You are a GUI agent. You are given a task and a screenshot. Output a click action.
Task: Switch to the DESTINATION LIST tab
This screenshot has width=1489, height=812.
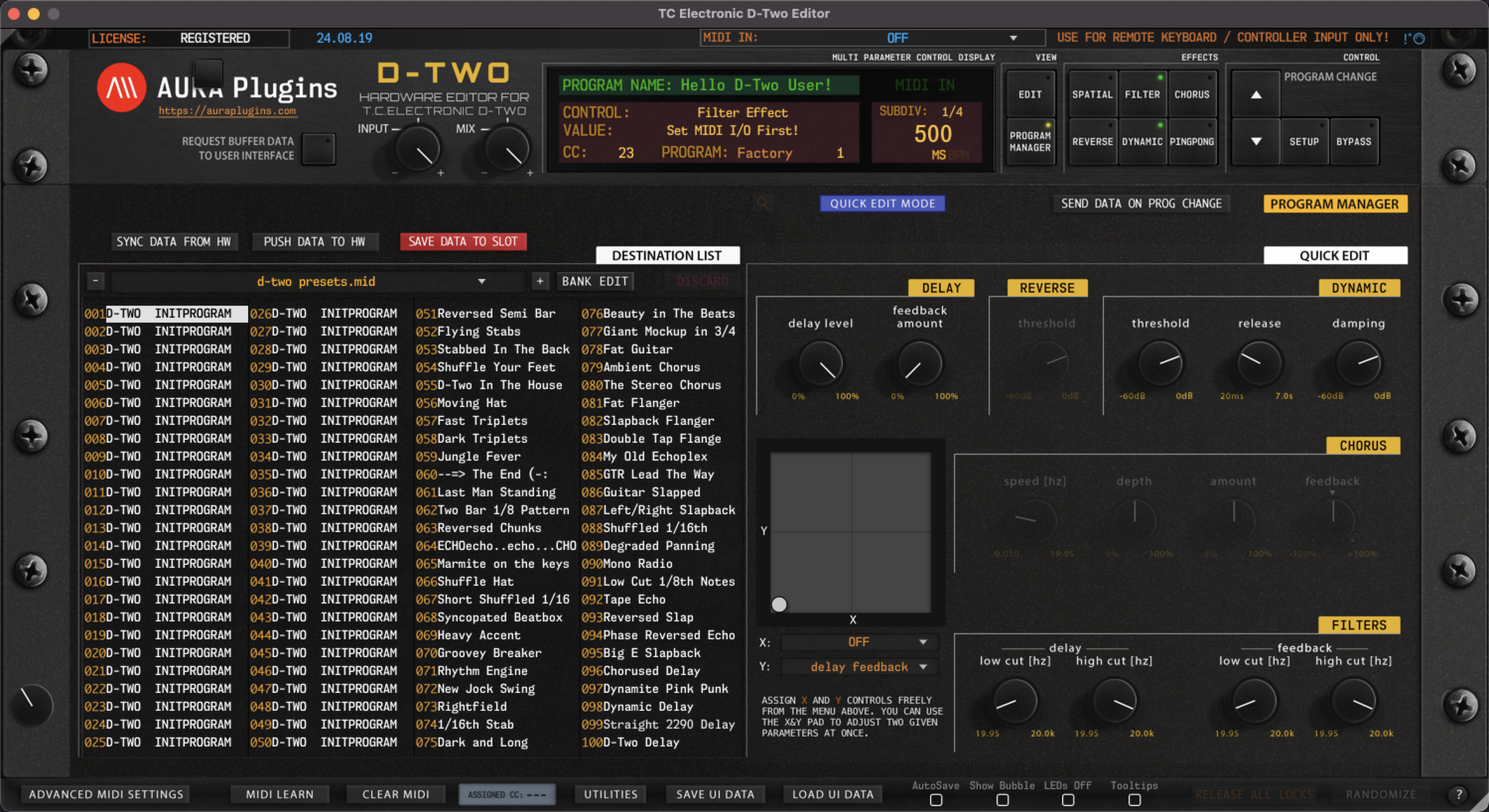pos(667,256)
